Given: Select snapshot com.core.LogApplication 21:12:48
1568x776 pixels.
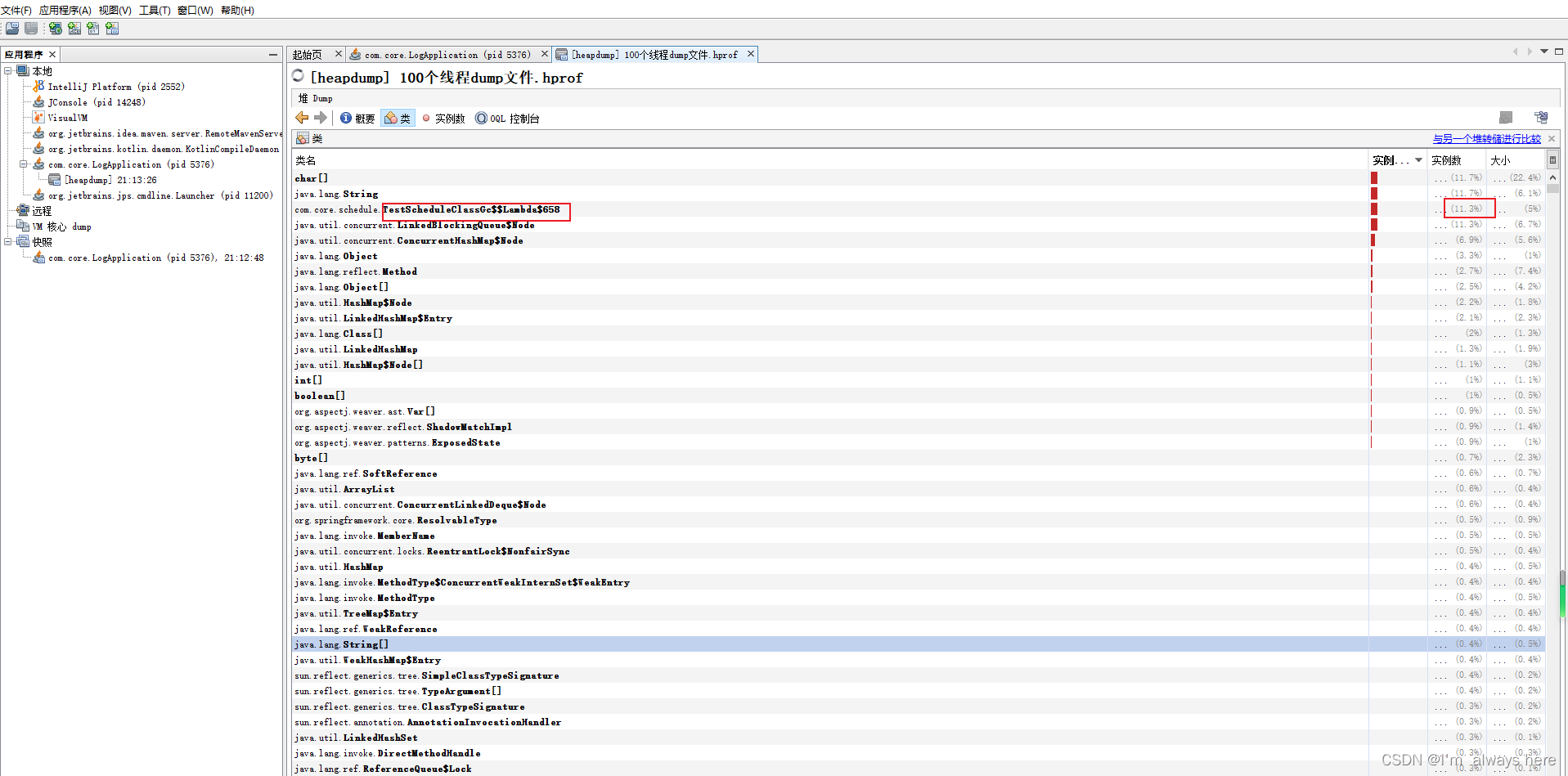Looking at the screenshot, I should [155, 258].
